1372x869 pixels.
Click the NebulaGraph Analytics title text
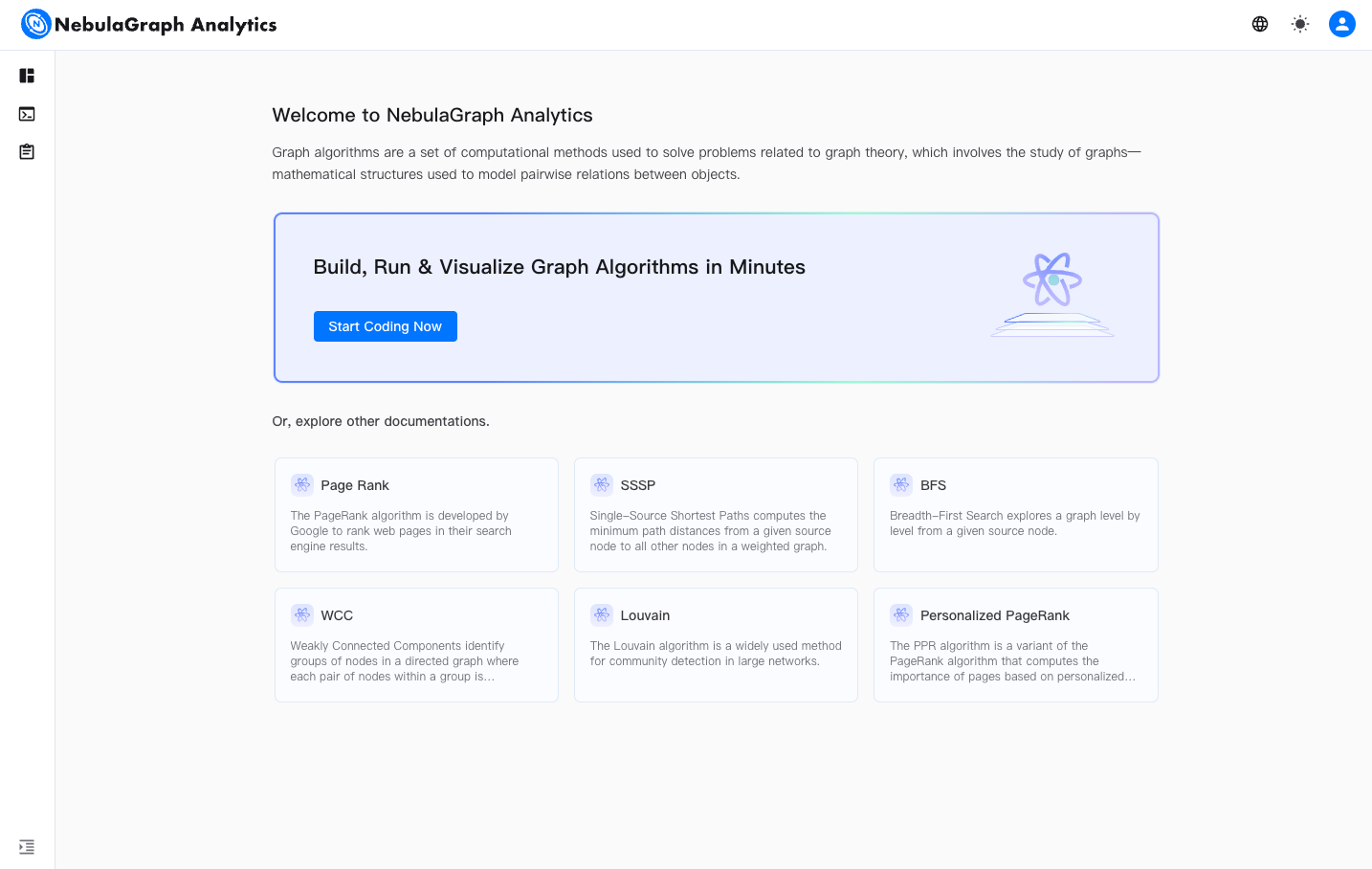[x=166, y=25]
